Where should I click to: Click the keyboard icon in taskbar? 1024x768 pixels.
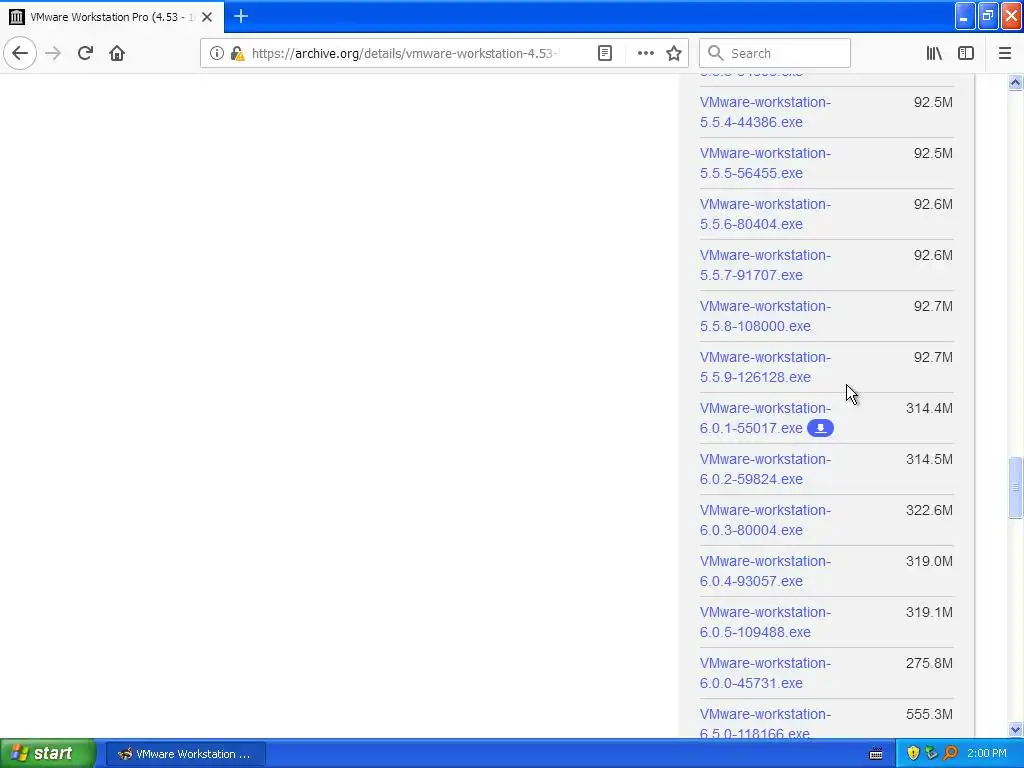pyautogui.click(x=876, y=754)
